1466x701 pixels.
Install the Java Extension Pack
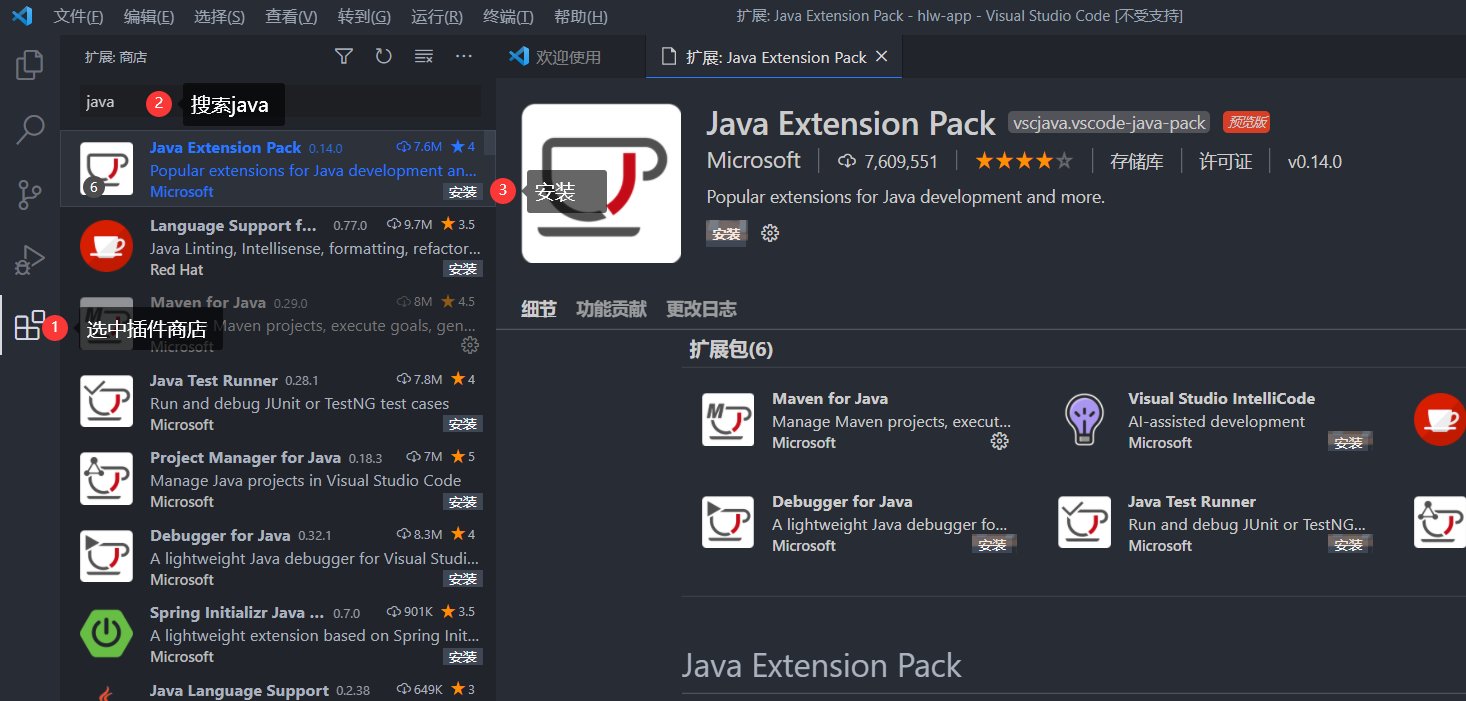pyautogui.click(x=727, y=232)
